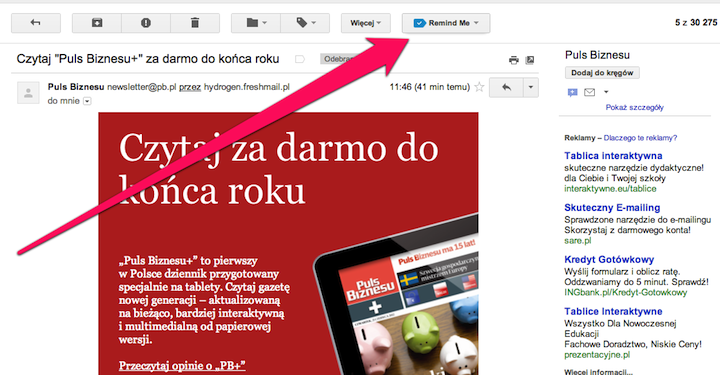
Task: Print the email with printer icon
Action: [x=514, y=60]
